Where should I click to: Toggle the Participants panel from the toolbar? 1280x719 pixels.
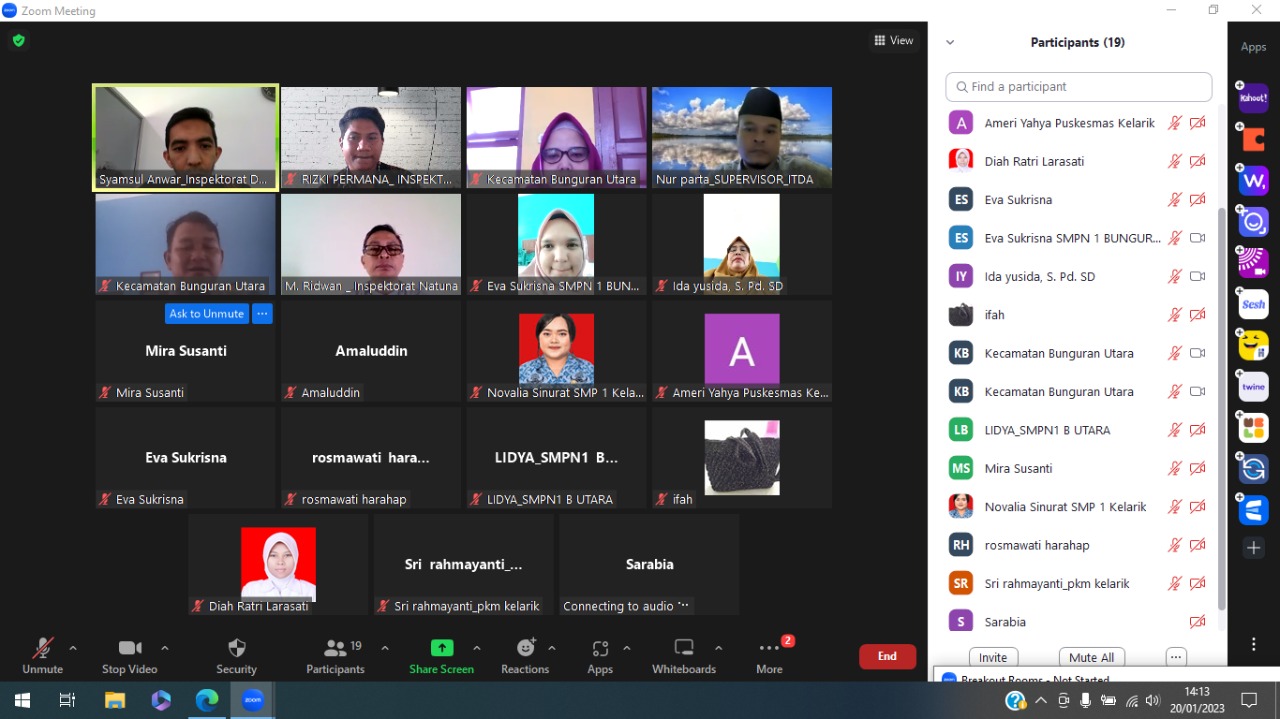[x=336, y=648]
